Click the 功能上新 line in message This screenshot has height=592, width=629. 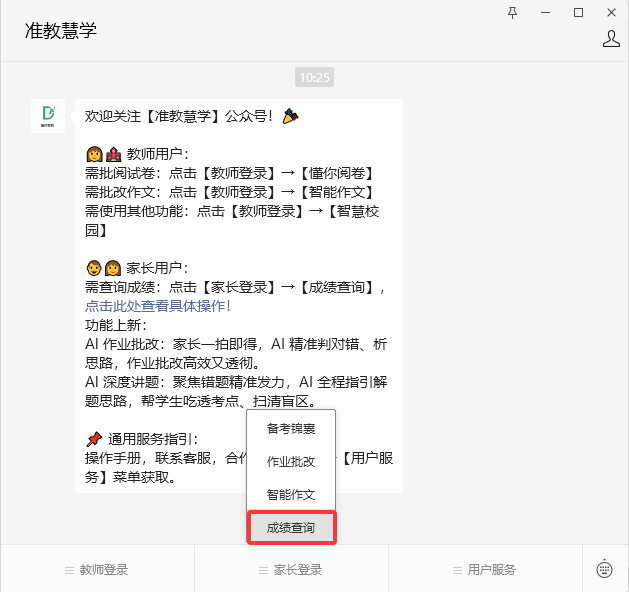click(116, 325)
